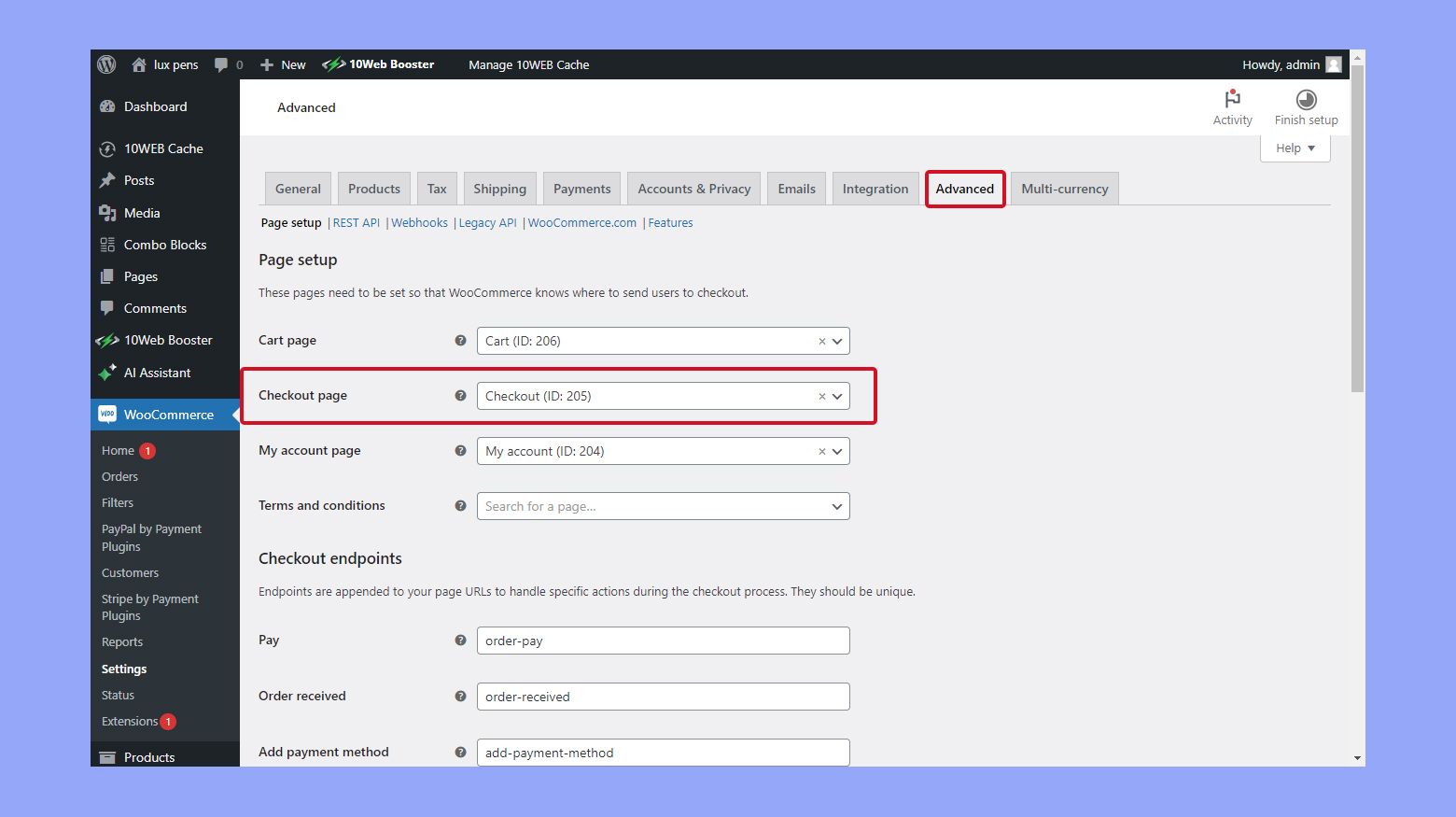Viewport: 1456px width, 817px height.
Task: Click help tooltip icon for Checkout page
Action: click(x=460, y=396)
